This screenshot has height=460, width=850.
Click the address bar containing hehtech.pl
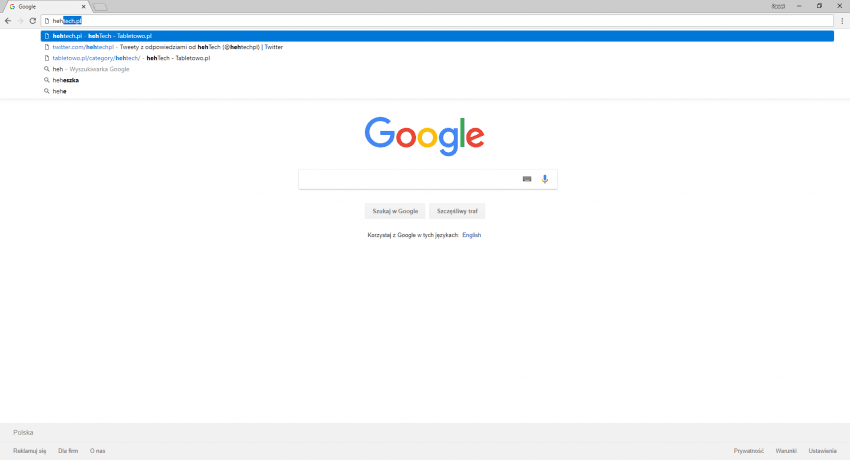(437, 21)
